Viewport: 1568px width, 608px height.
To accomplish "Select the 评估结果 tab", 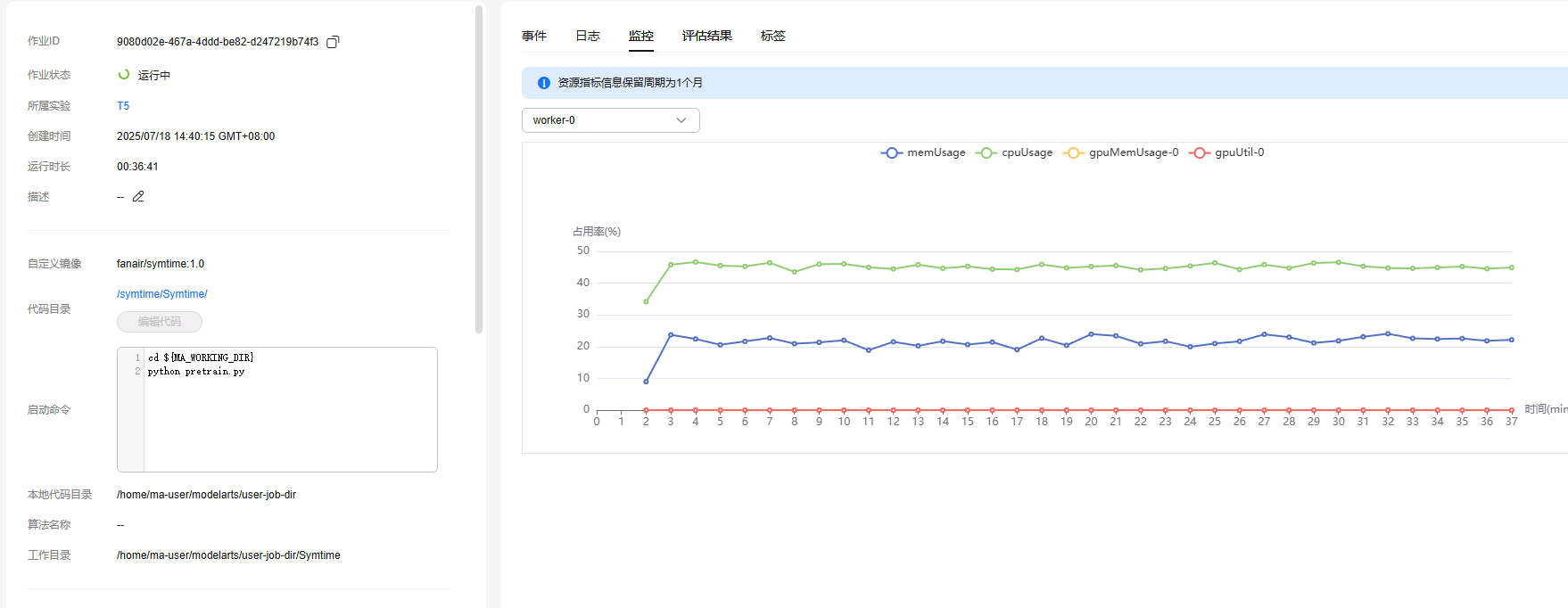I will coord(706,36).
